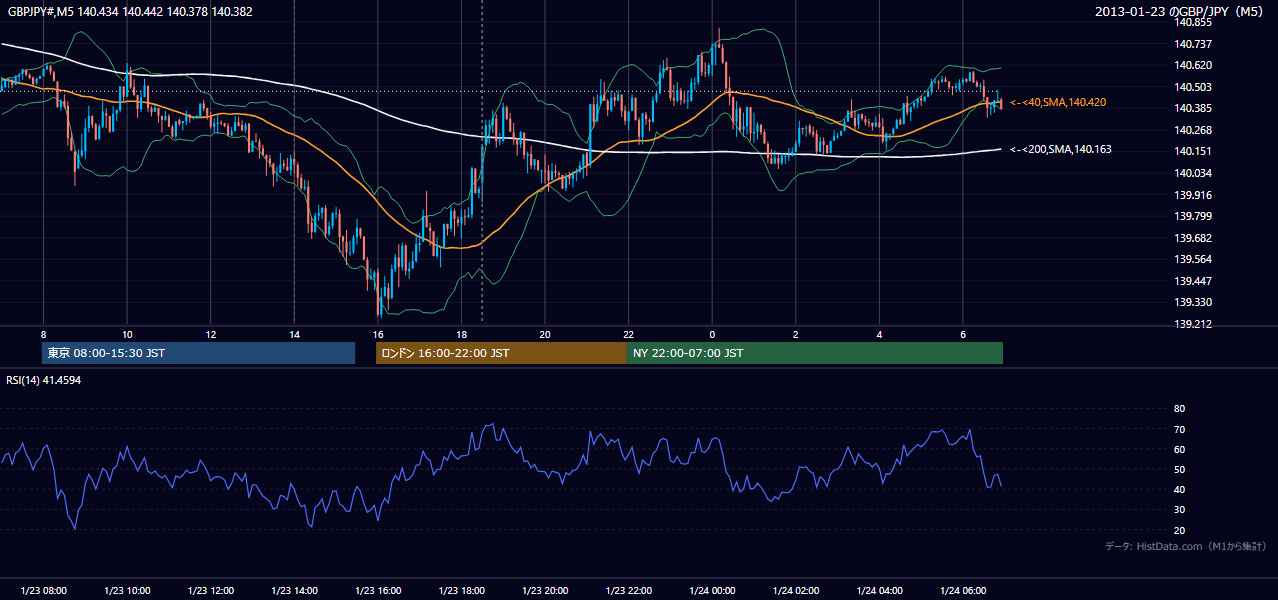Click RSI scale level 50
Screen dimensions: 1278x600
coord(1179,469)
